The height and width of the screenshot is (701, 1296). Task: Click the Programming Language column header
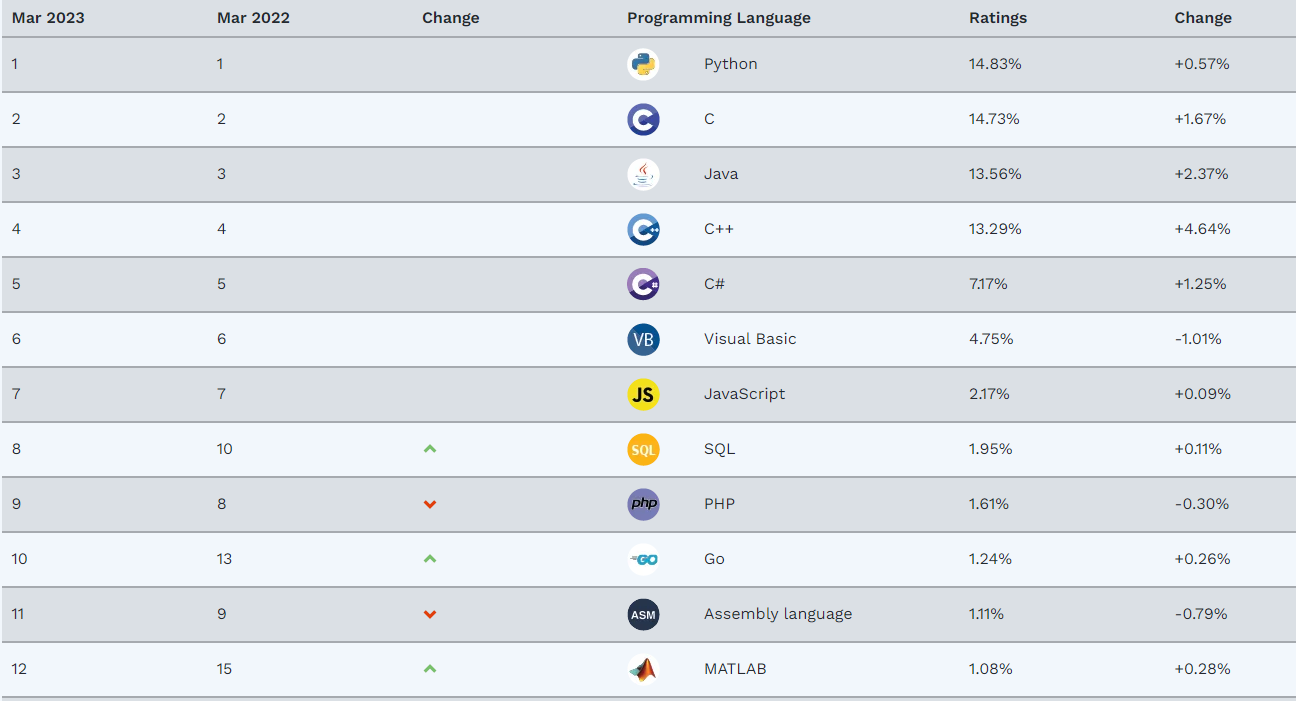(718, 18)
